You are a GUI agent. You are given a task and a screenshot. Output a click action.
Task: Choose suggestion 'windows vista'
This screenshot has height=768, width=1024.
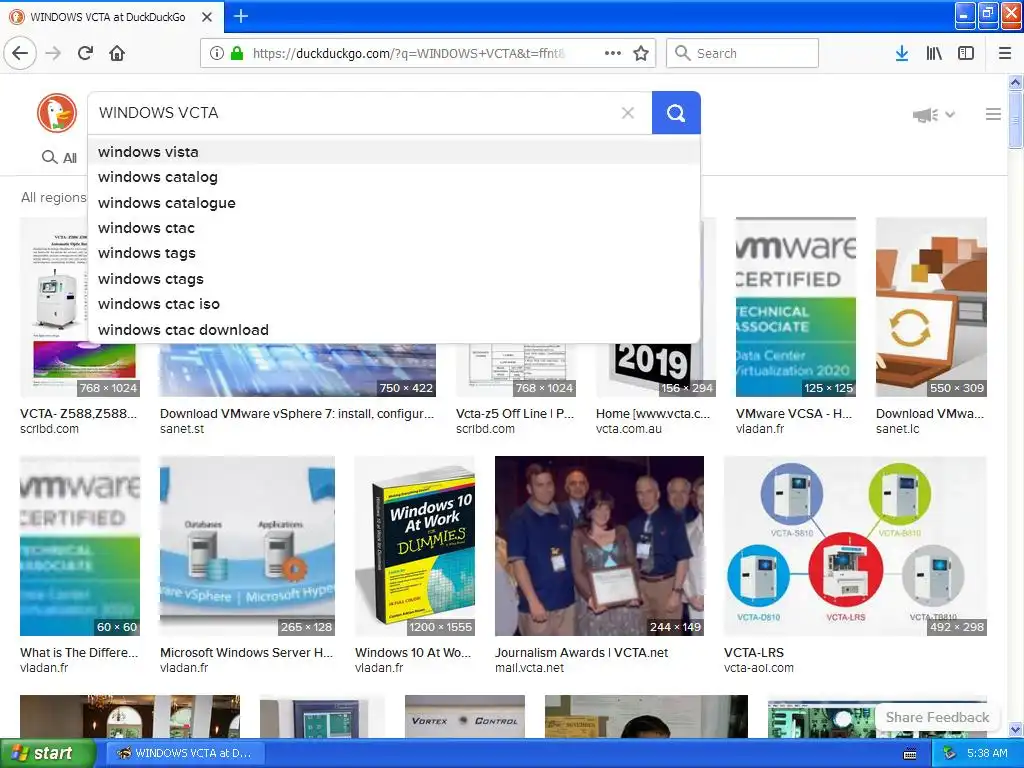tap(394, 152)
